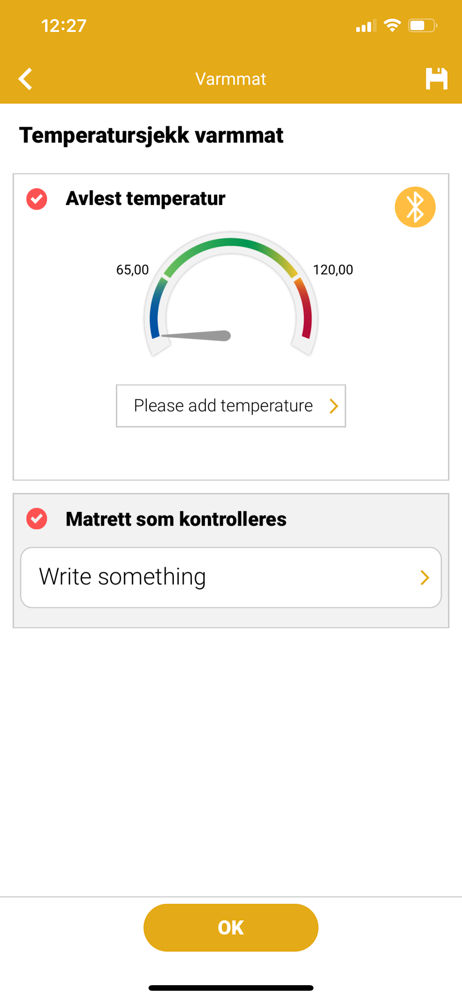Tap the Avlest temperatur label
The image size is (462, 1000).
pos(145,199)
